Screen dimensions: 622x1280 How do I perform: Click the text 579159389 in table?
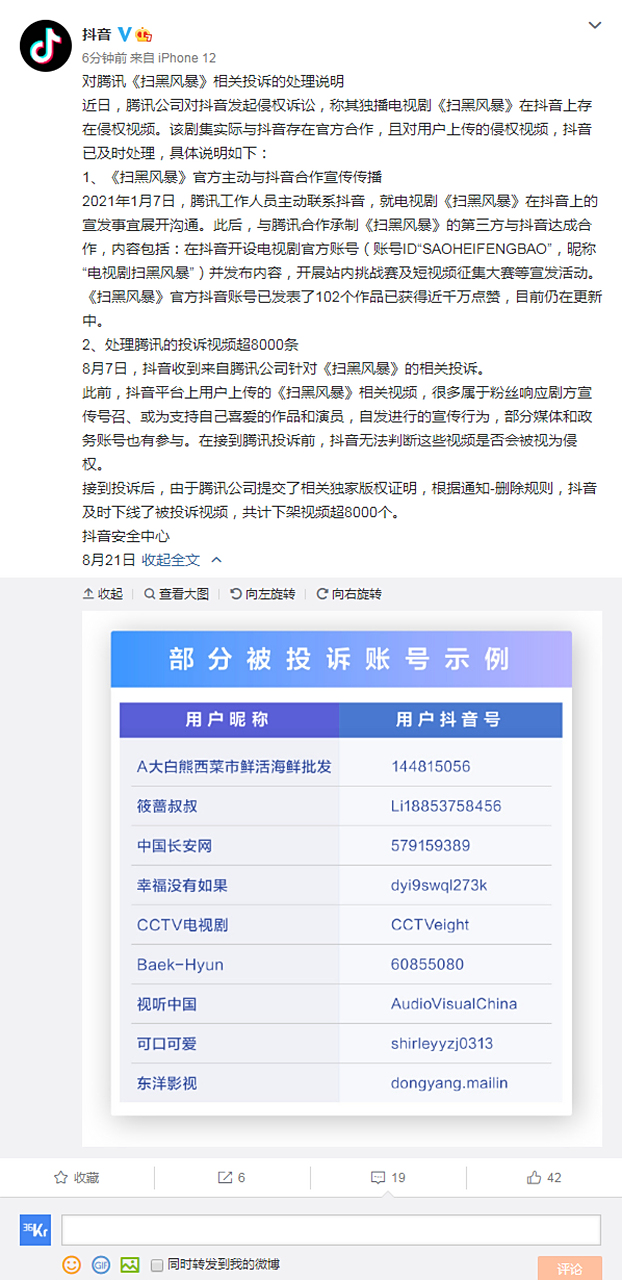coord(431,846)
